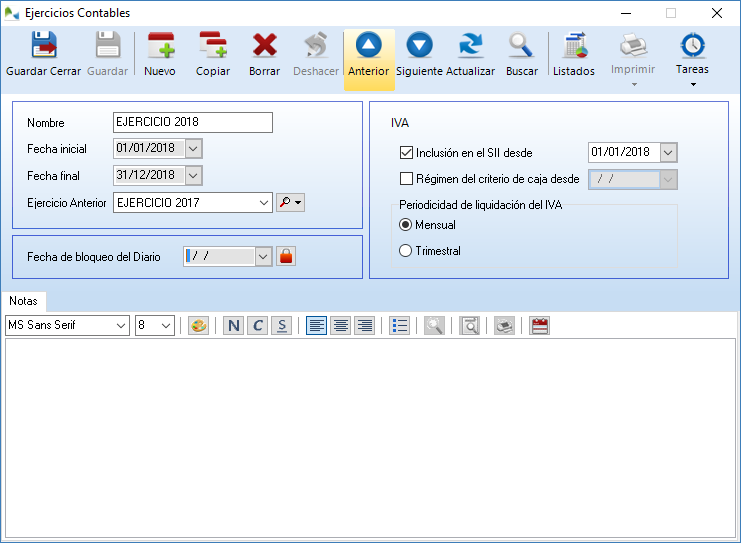This screenshot has height=543, width=741.
Task: Open Fecha inicial date dropdown
Action: coord(193,148)
